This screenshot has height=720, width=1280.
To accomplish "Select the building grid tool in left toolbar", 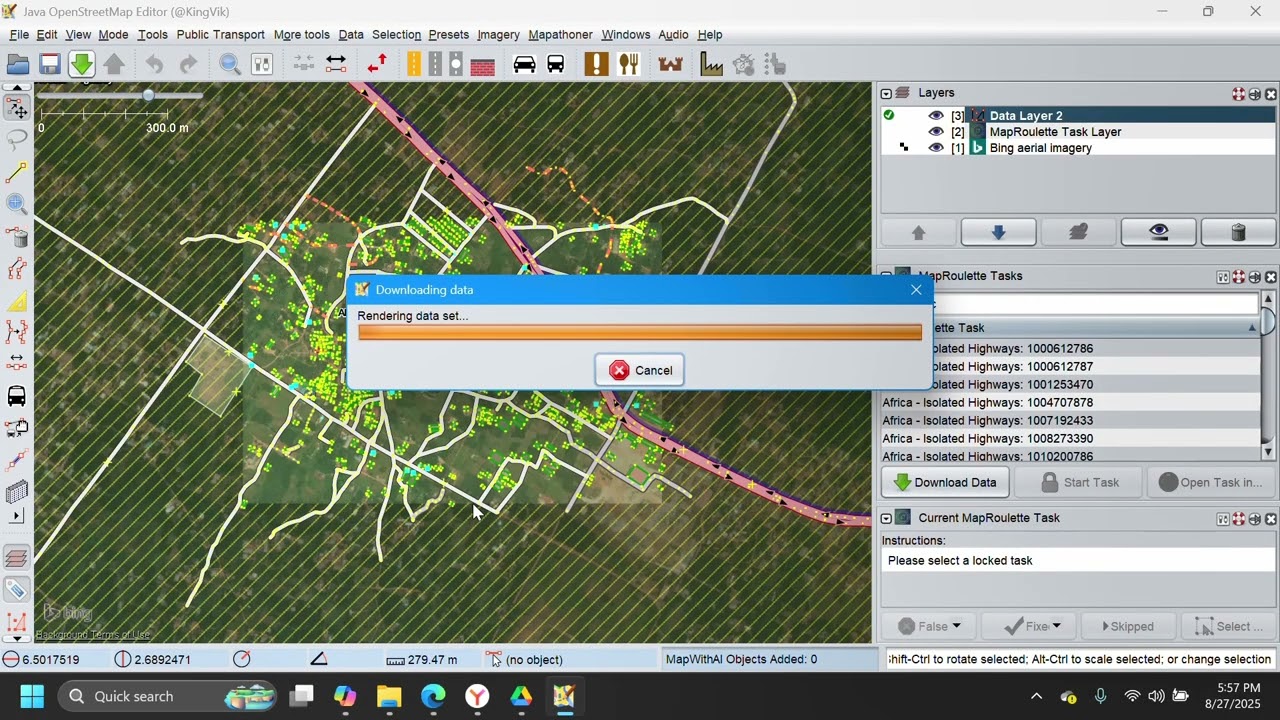I will 17,492.
